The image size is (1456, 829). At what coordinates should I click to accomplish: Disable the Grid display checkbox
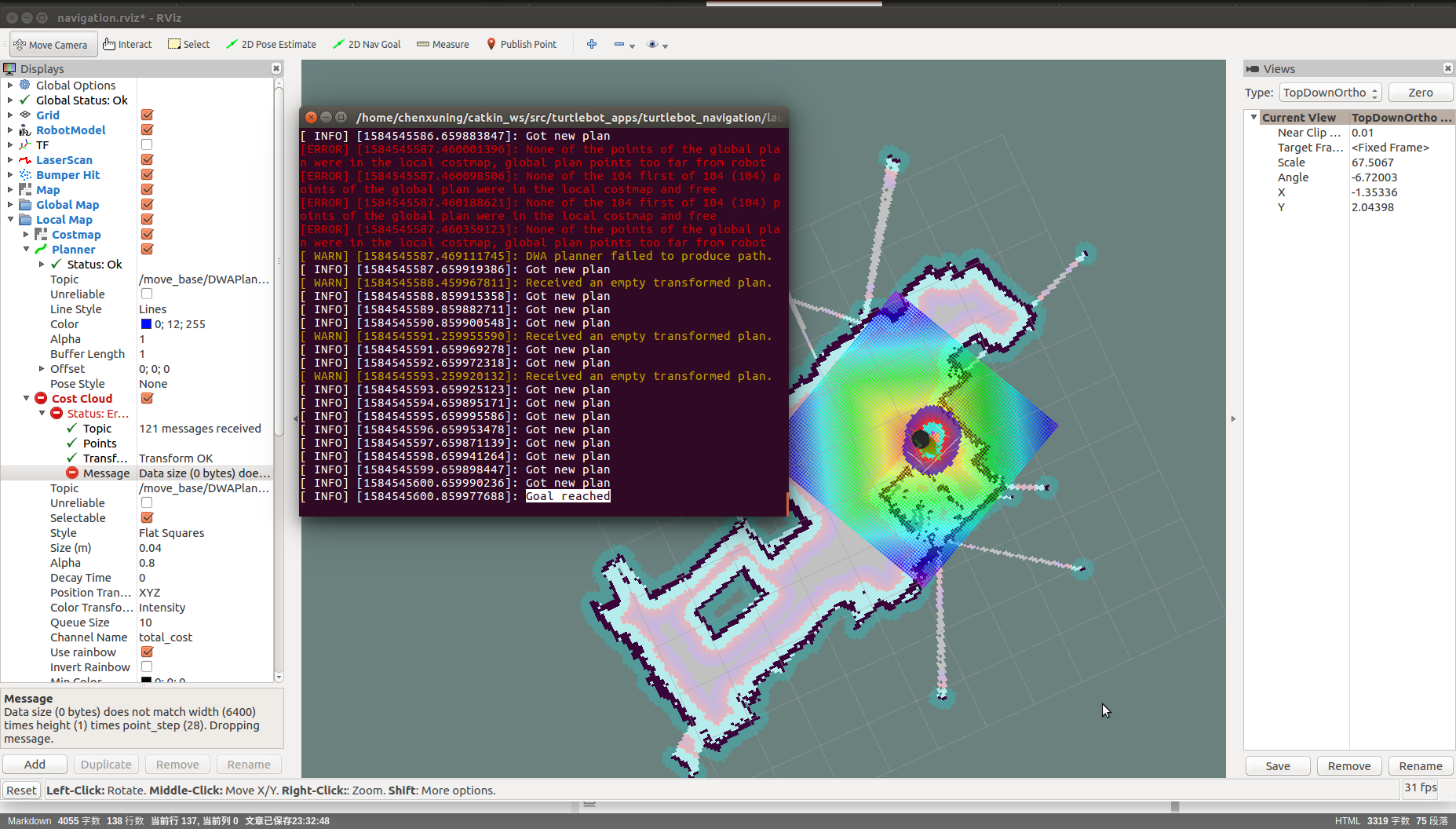click(147, 115)
